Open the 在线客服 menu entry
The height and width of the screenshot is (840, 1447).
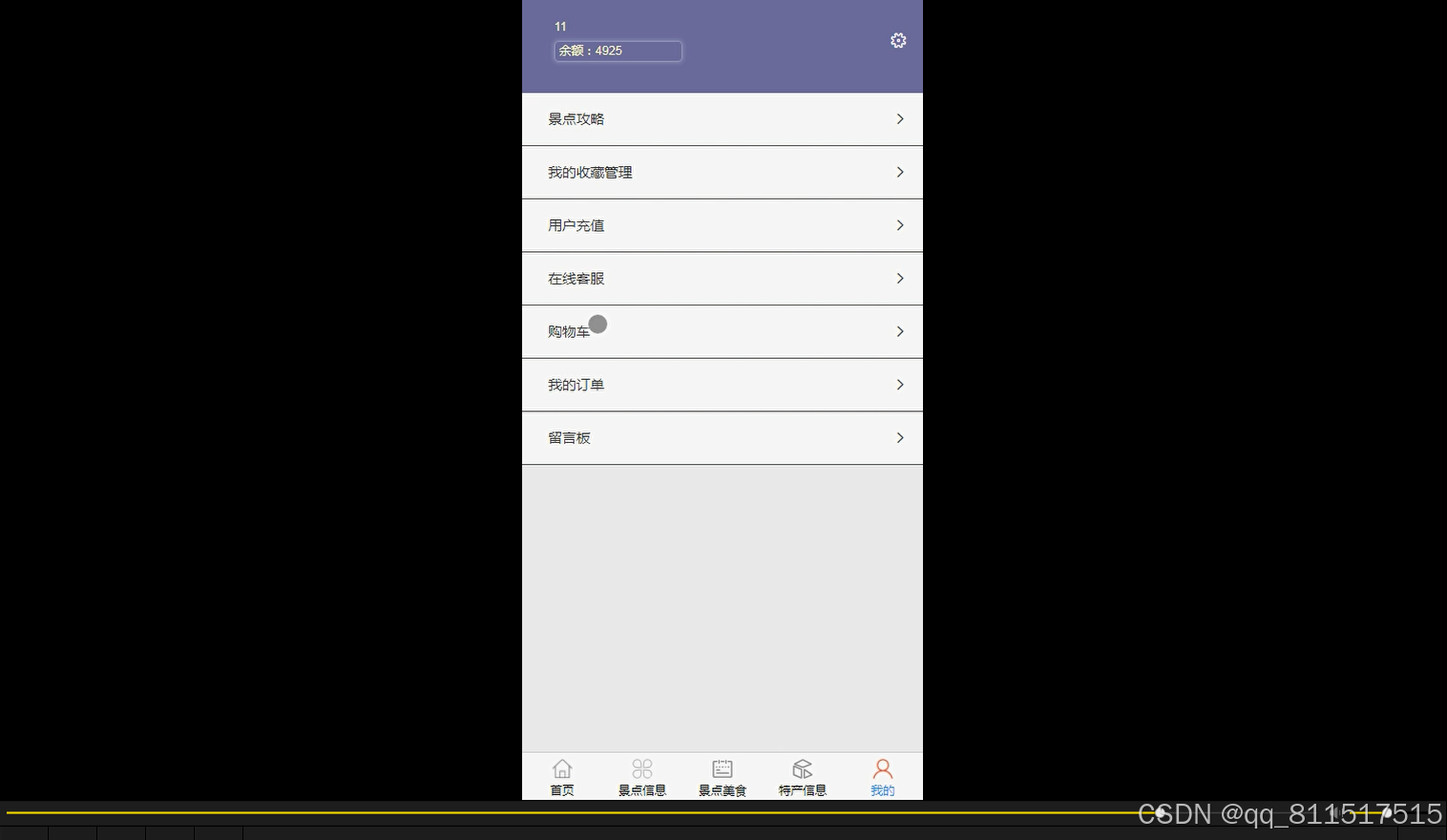point(723,279)
